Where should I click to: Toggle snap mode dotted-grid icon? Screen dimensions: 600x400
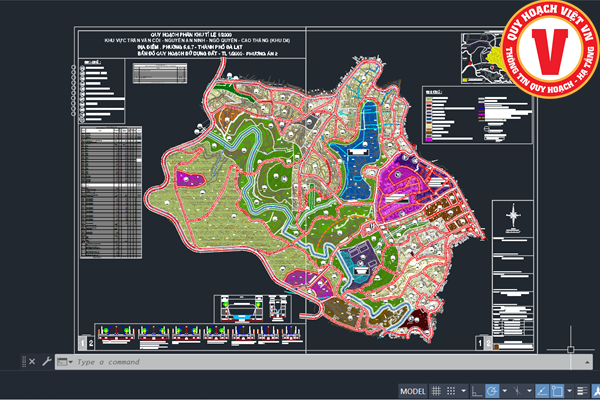[451, 391]
